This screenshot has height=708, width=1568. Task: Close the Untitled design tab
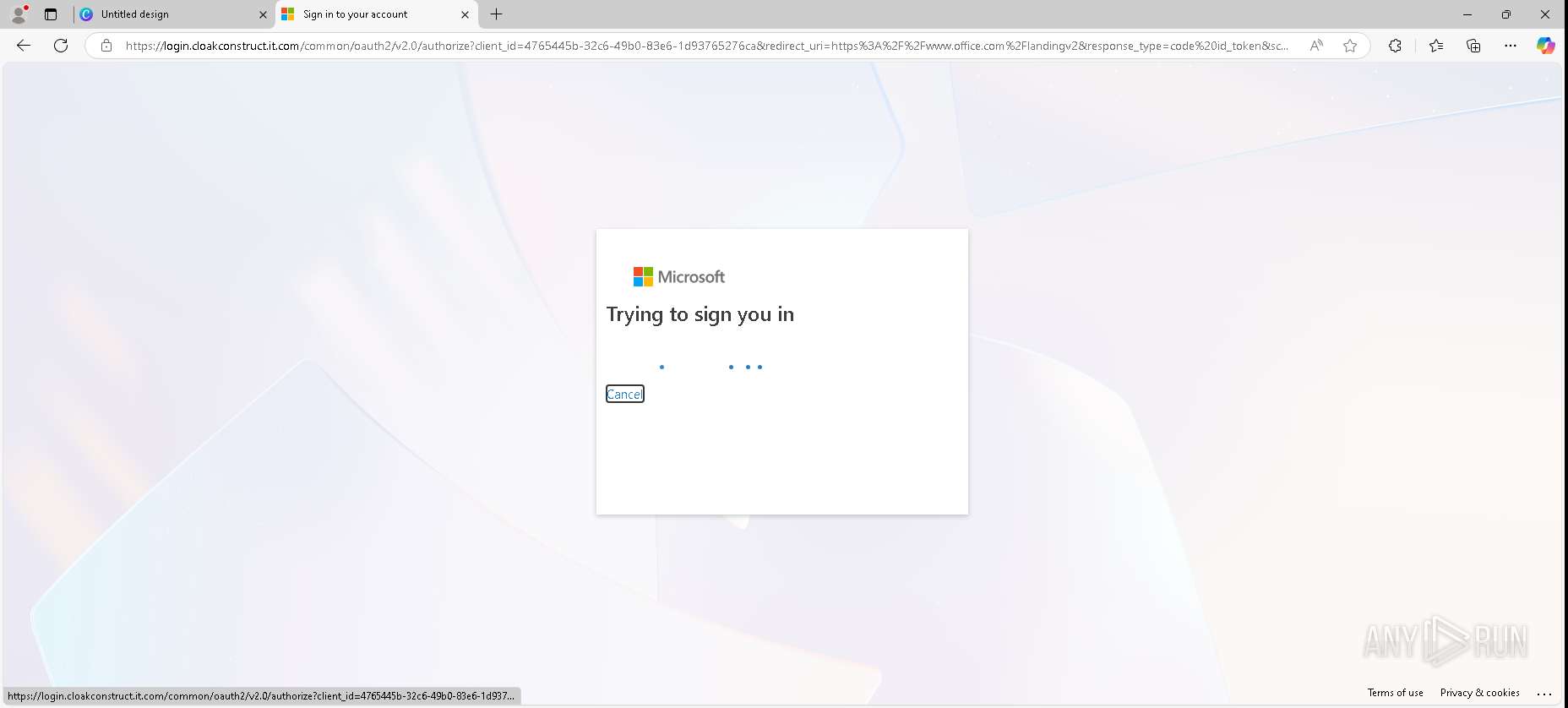[263, 14]
